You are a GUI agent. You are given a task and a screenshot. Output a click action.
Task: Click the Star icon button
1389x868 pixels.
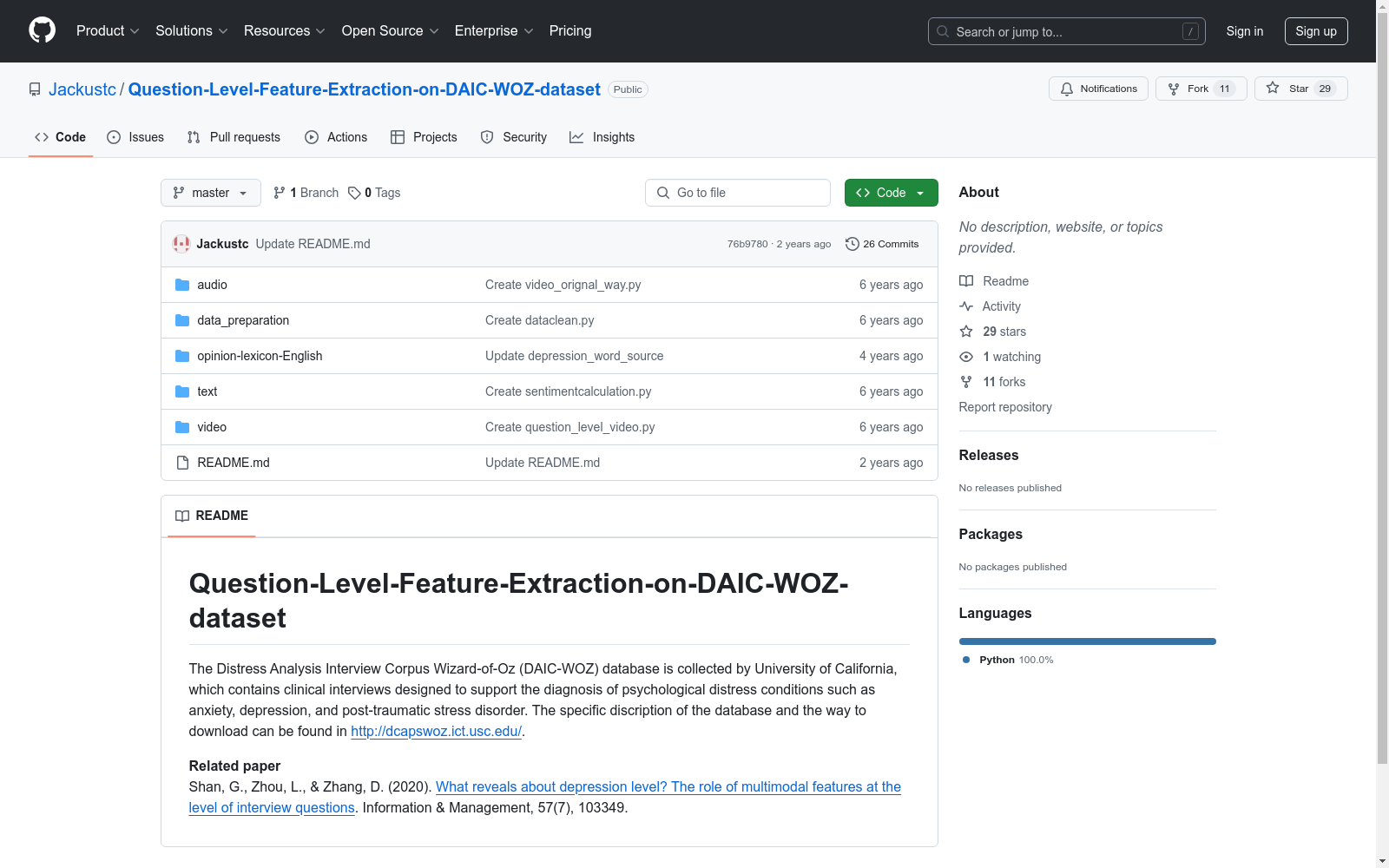[x=1273, y=88]
